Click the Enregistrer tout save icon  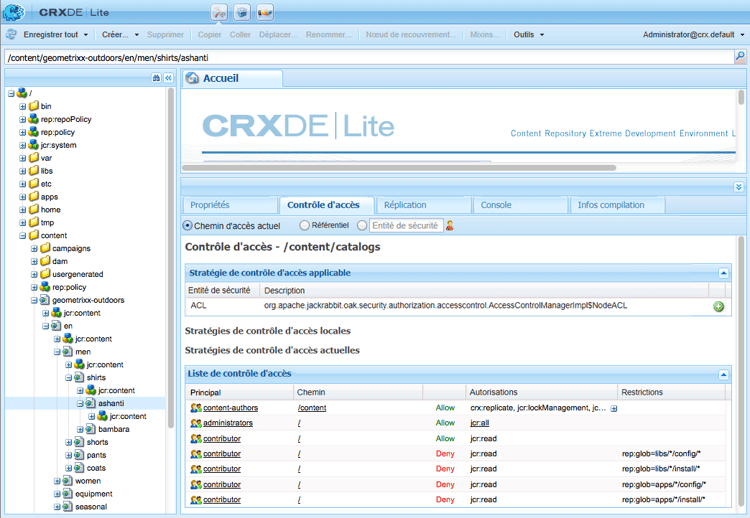click(x=11, y=34)
